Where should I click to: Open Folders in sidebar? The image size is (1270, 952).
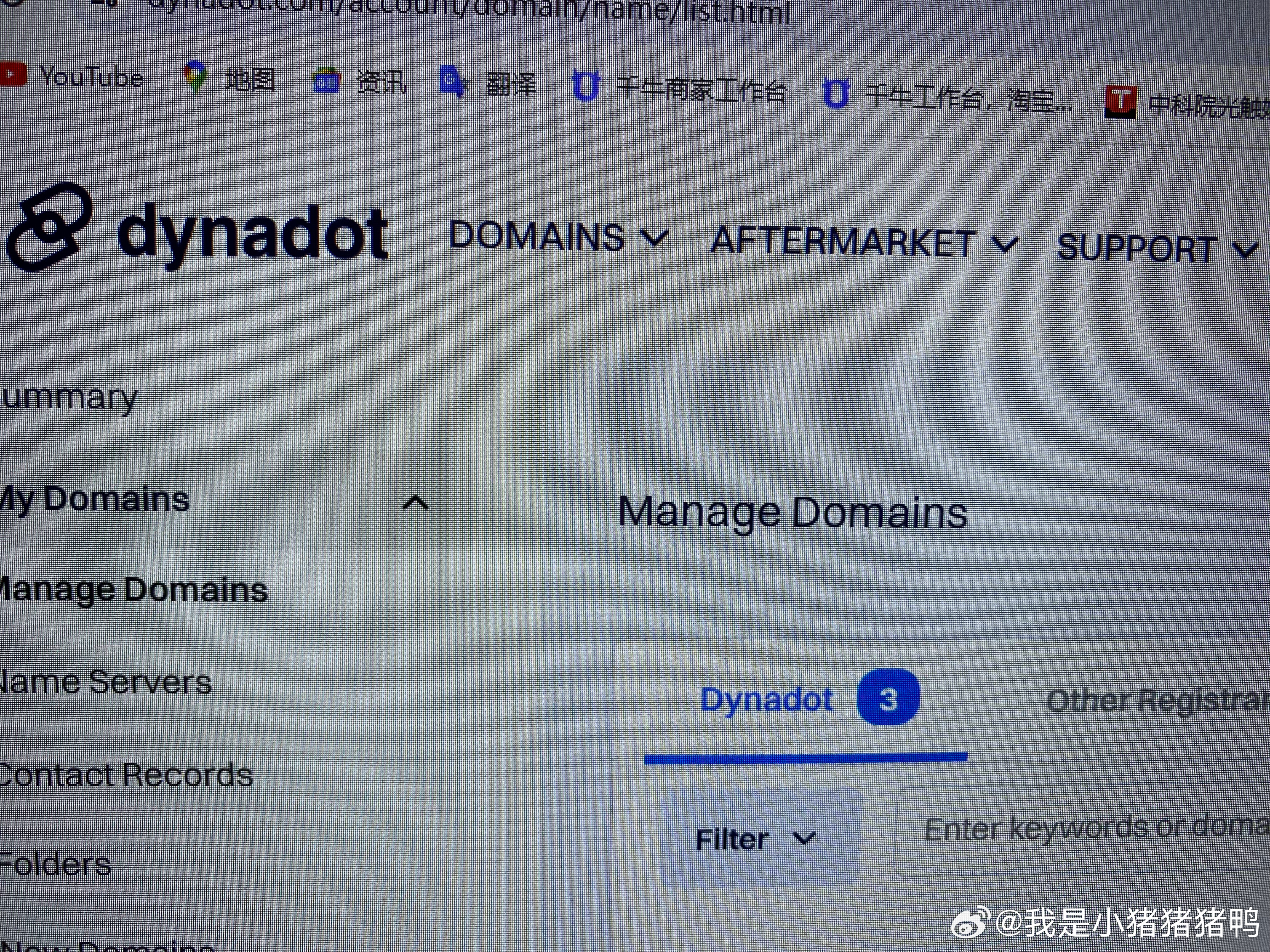click(x=55, y=864)
